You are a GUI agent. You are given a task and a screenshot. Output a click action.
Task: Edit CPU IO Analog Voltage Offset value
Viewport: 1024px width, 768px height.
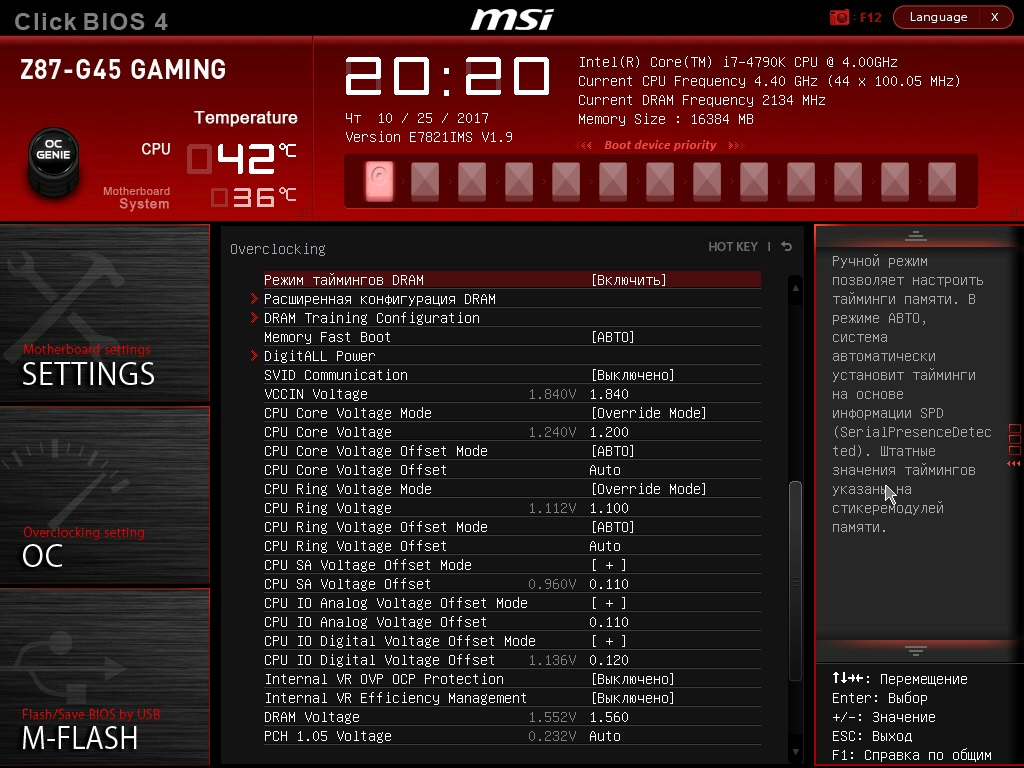click(x=609, y=622)
